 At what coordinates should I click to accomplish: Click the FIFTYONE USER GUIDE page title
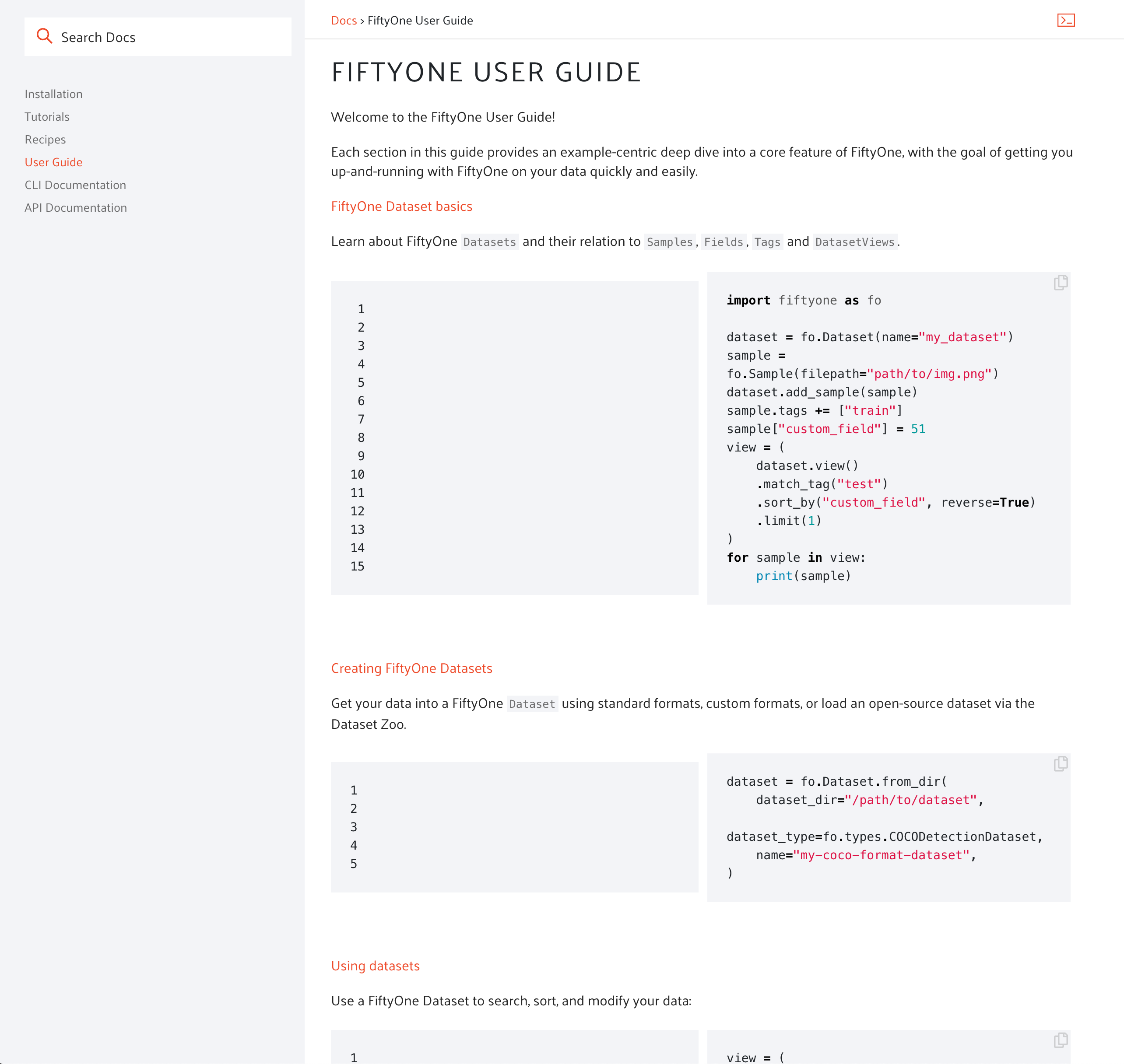pyautogui.click(x=486, y=72)
